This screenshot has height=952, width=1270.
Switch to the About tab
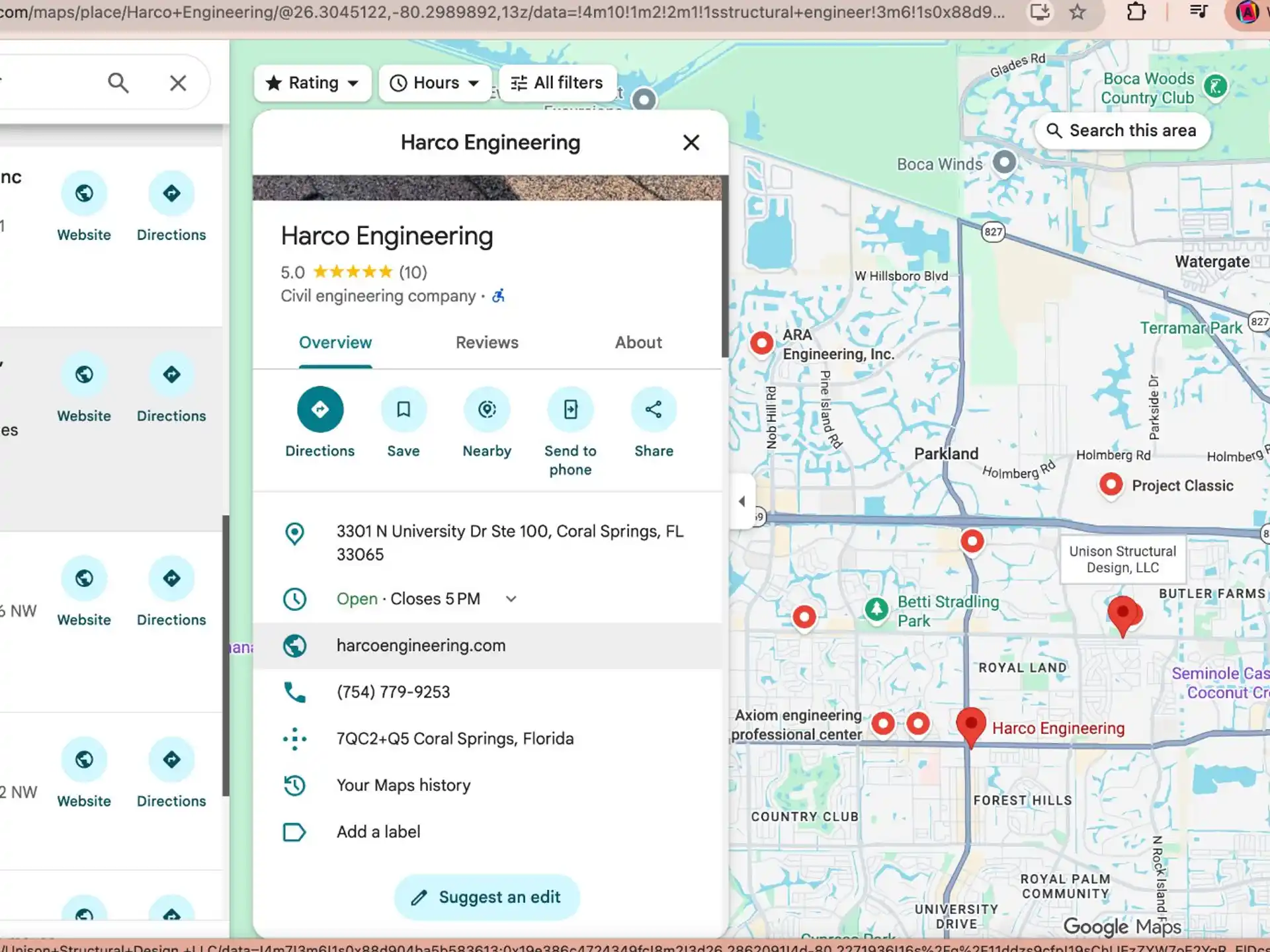click(x=638, y=342)
